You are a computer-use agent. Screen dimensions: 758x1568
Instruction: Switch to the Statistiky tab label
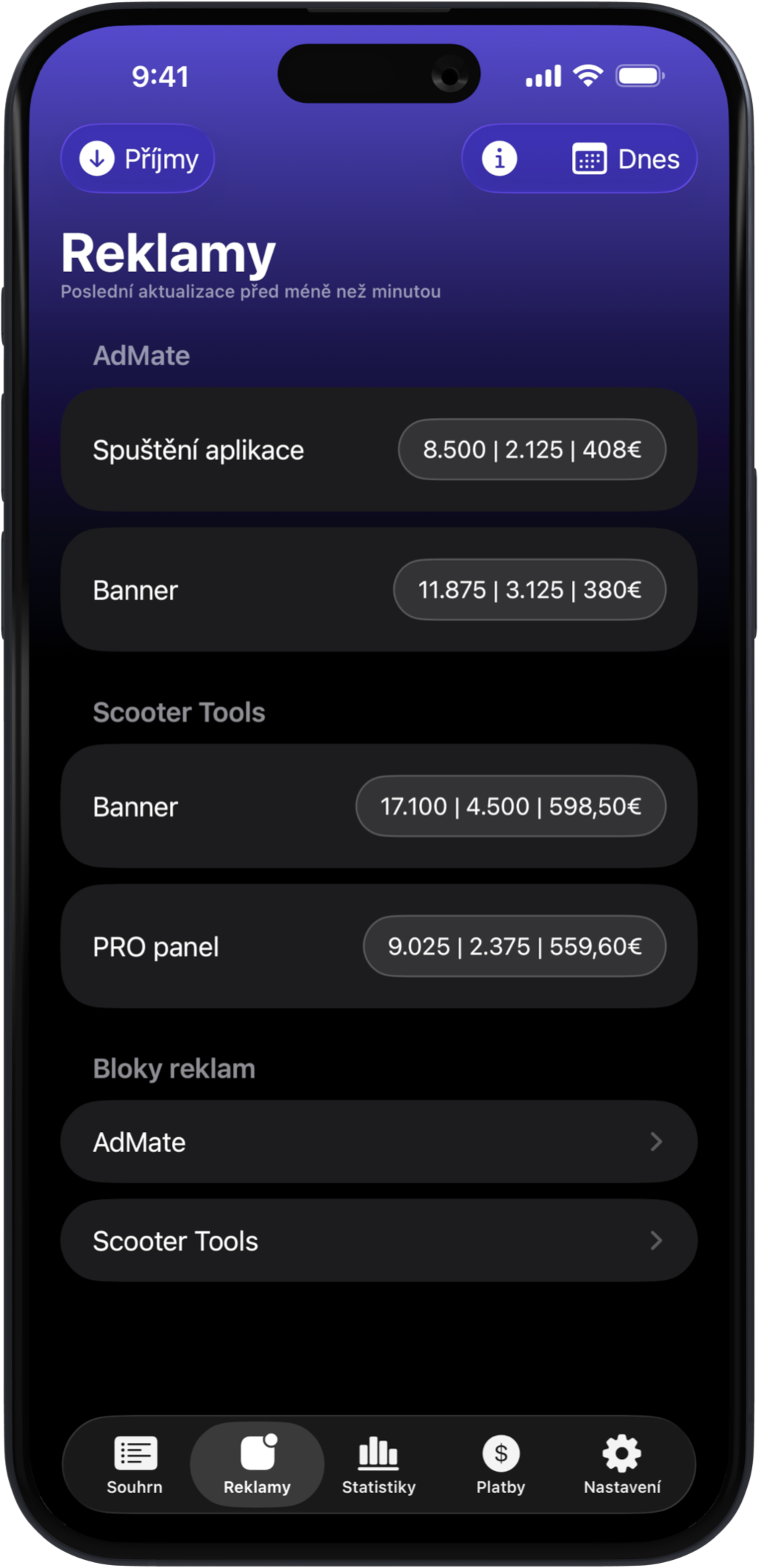pyautogui.click(x=379, y=1487)
